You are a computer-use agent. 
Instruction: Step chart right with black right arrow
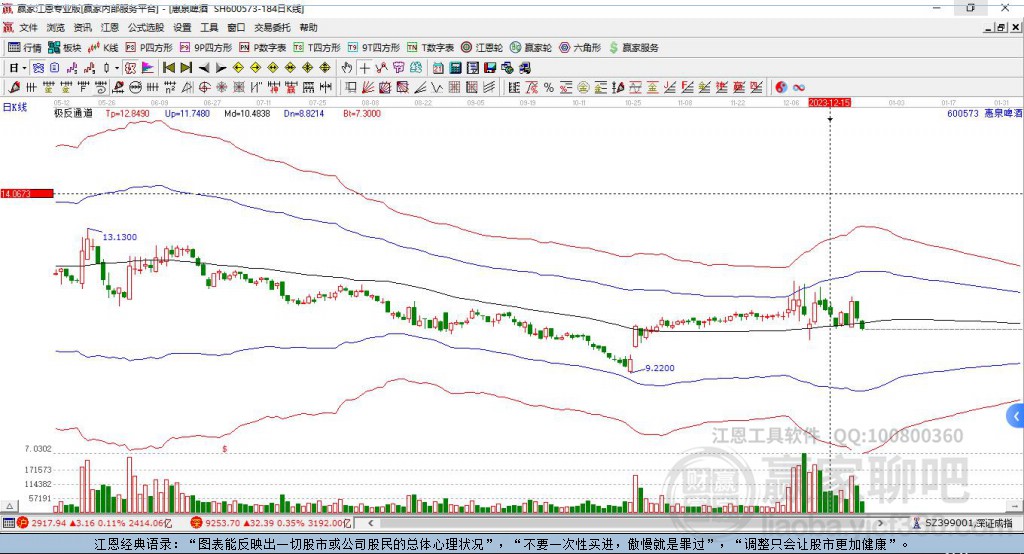click(221, 68)
